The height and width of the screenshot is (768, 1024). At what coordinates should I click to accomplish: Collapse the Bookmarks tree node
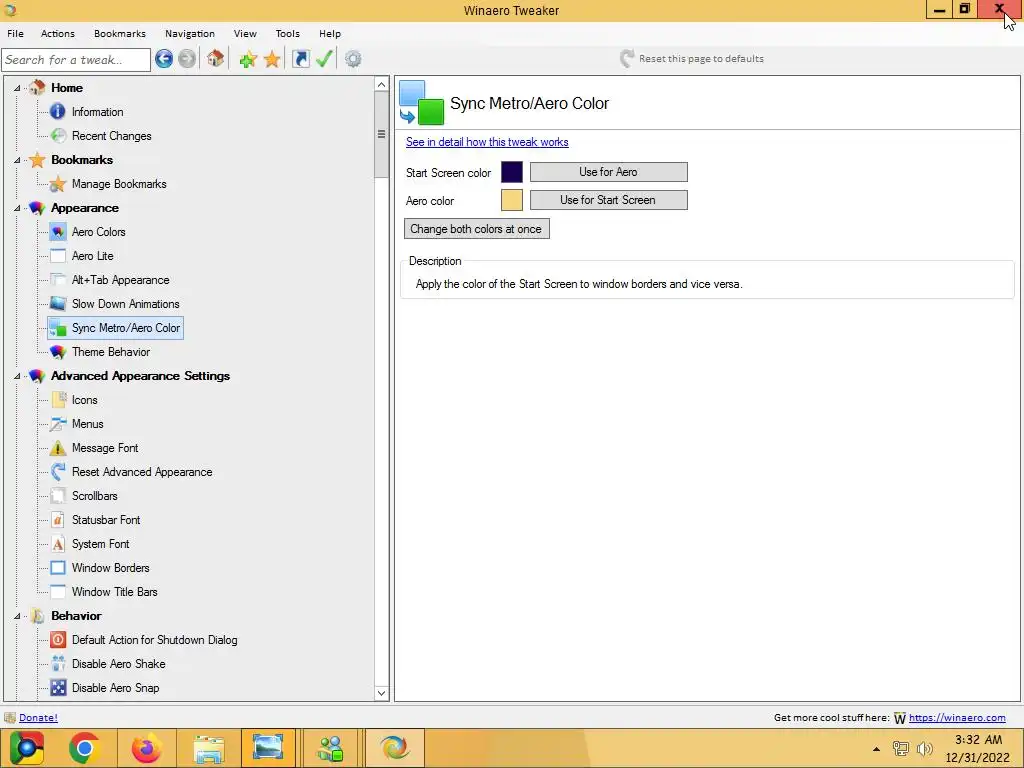(18, 160)
